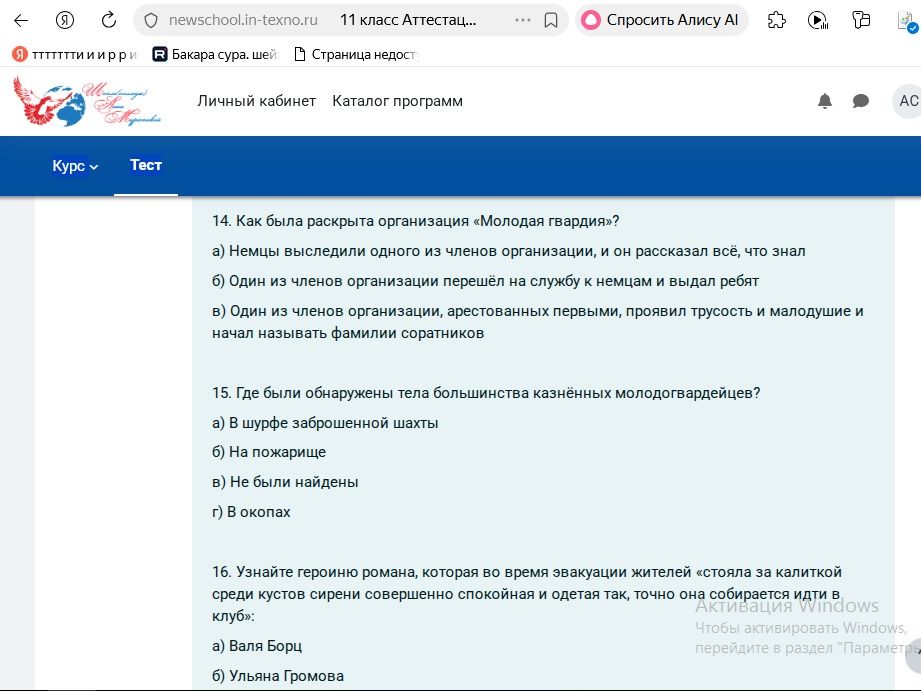Bookmark this page with bookmark icon

pos(551,21)
